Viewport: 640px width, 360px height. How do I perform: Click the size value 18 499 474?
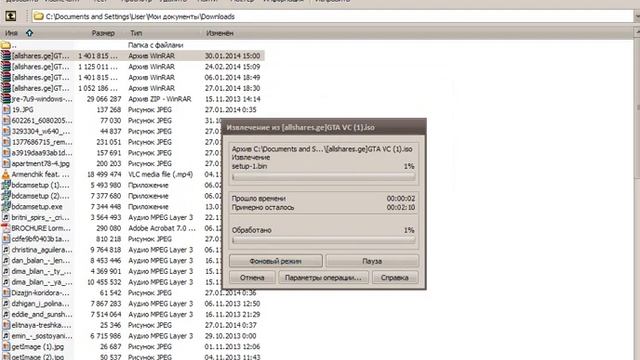coord(104,174)
